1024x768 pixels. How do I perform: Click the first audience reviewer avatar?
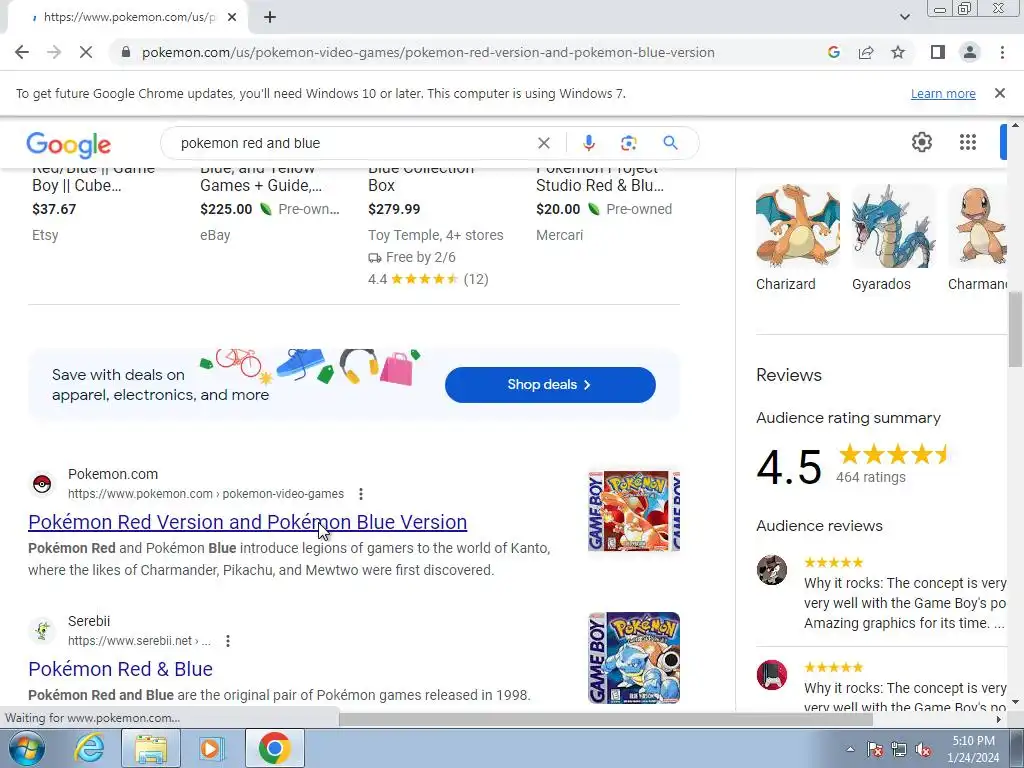[771, 570]
